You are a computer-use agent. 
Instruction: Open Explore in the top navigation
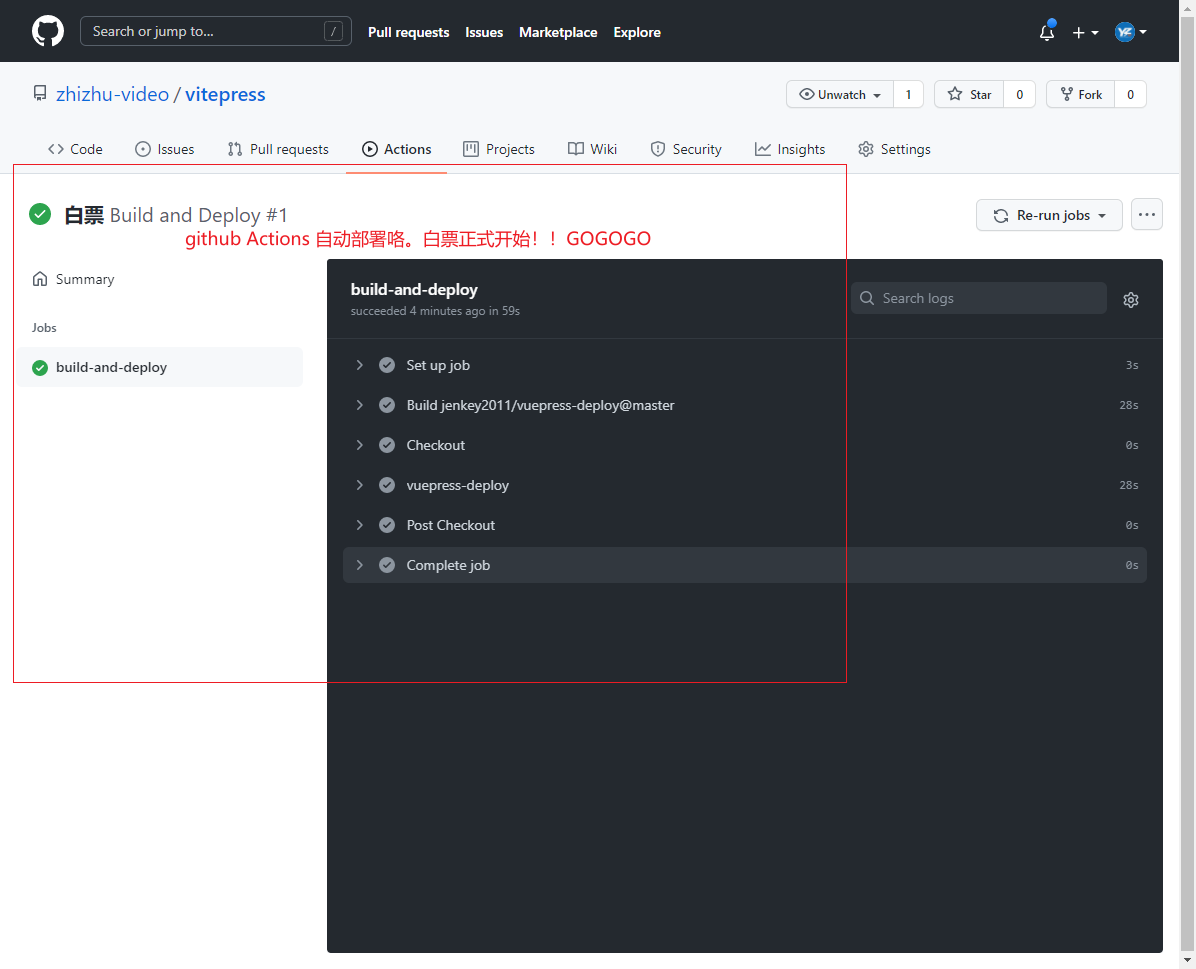(x=637, y=32)
